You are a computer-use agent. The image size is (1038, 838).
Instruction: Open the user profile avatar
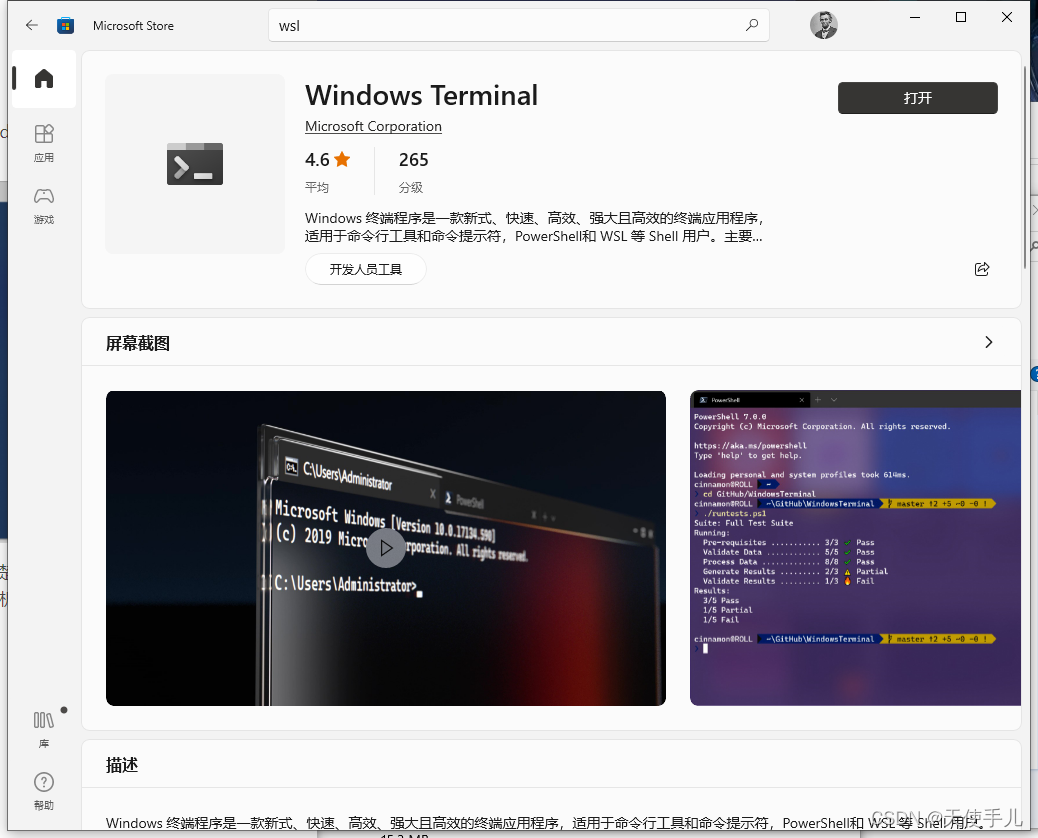coord(824,25)
